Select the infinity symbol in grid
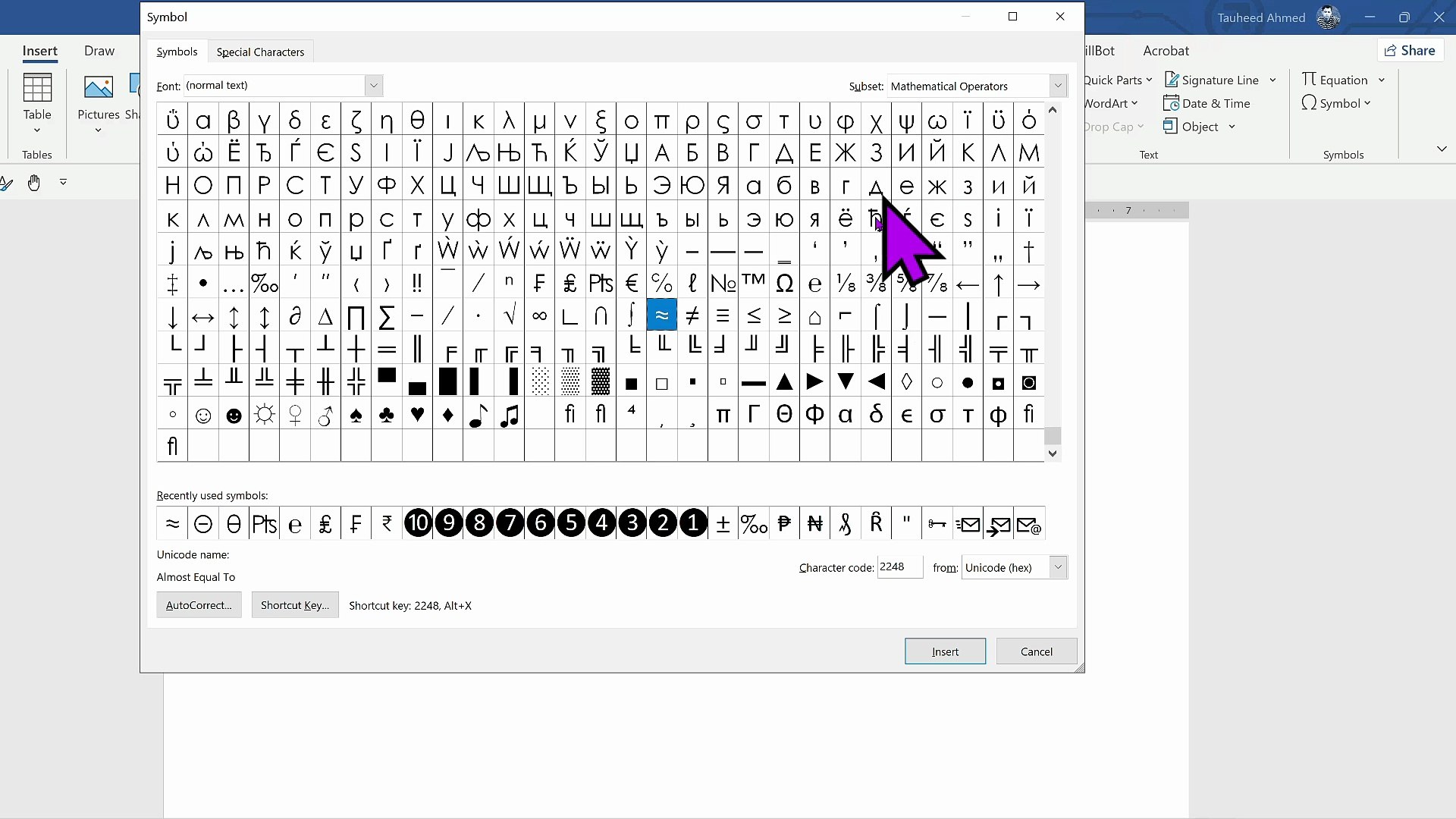 [539, 315]
